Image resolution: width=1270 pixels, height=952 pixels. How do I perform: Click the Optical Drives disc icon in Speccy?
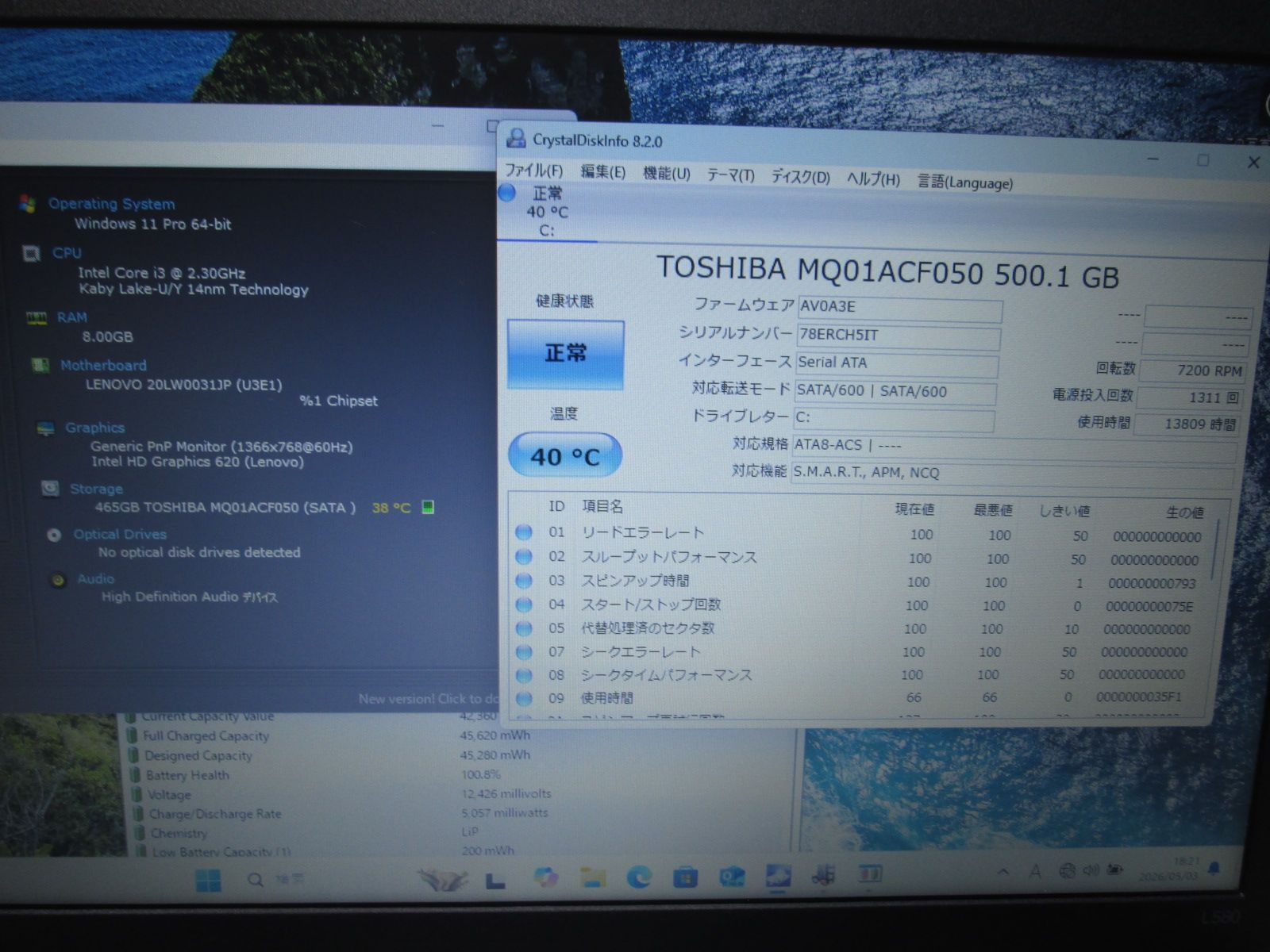[54, 535]
